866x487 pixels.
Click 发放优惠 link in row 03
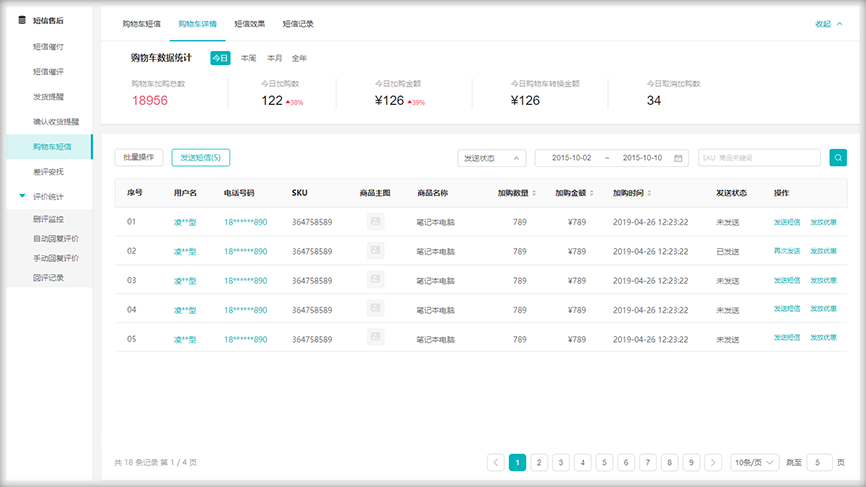(x=823, y=280)
